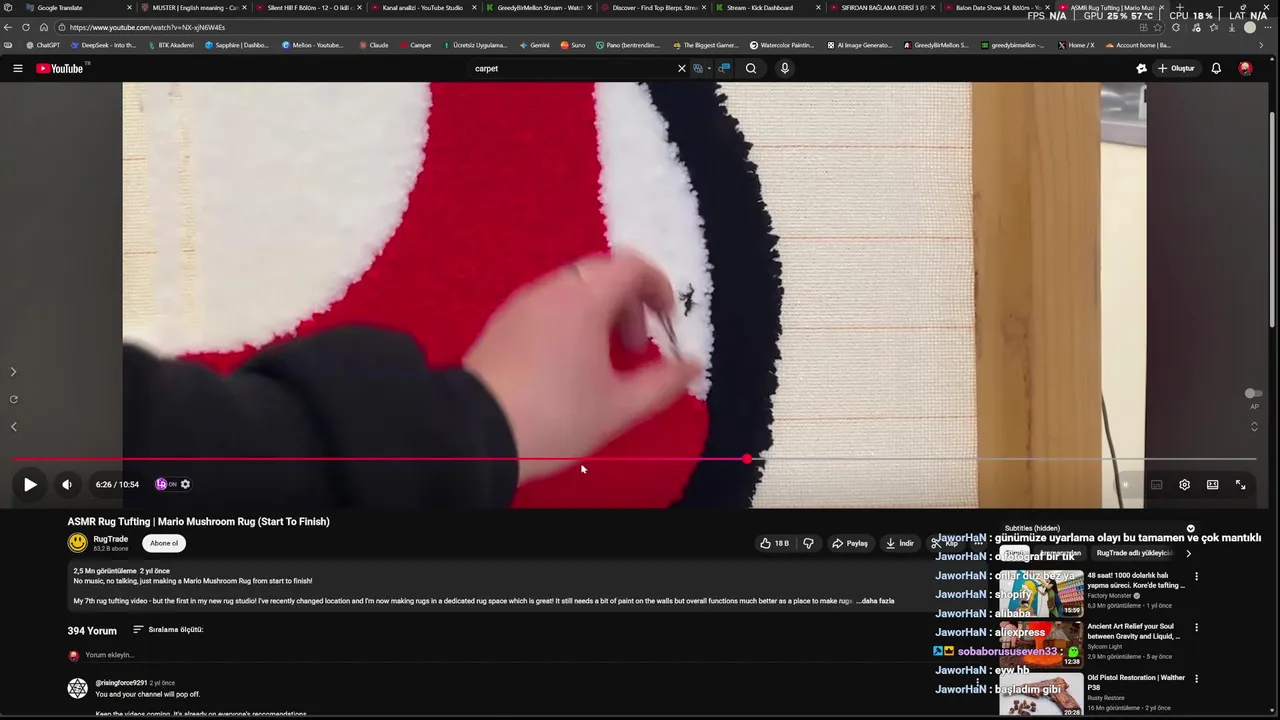1280x720 pixels.
Task: Open the RugTrade channel name link
Action: (x=111, y=539)
